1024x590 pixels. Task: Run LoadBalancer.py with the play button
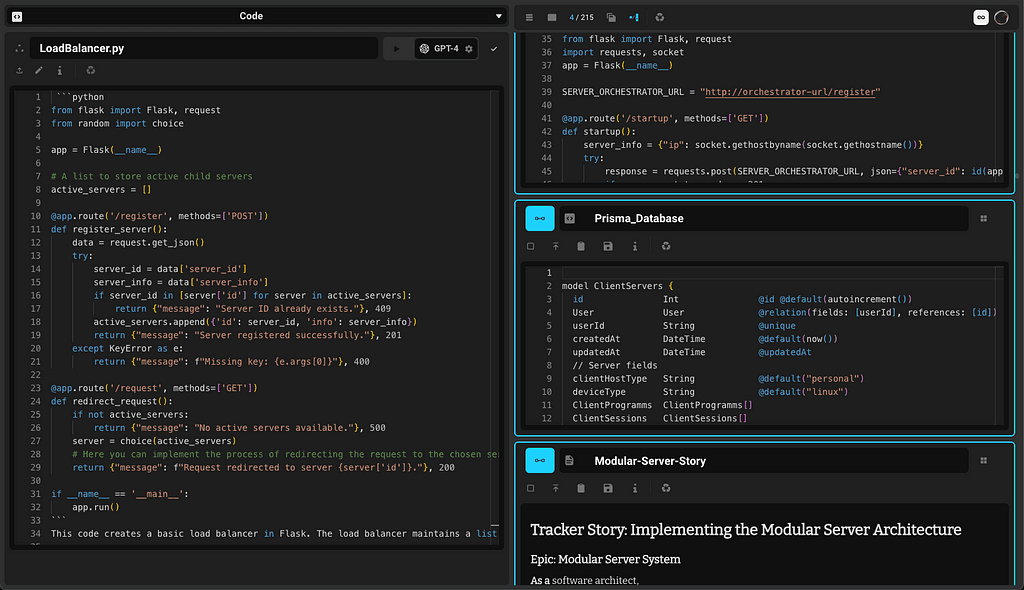coord(396,48)
